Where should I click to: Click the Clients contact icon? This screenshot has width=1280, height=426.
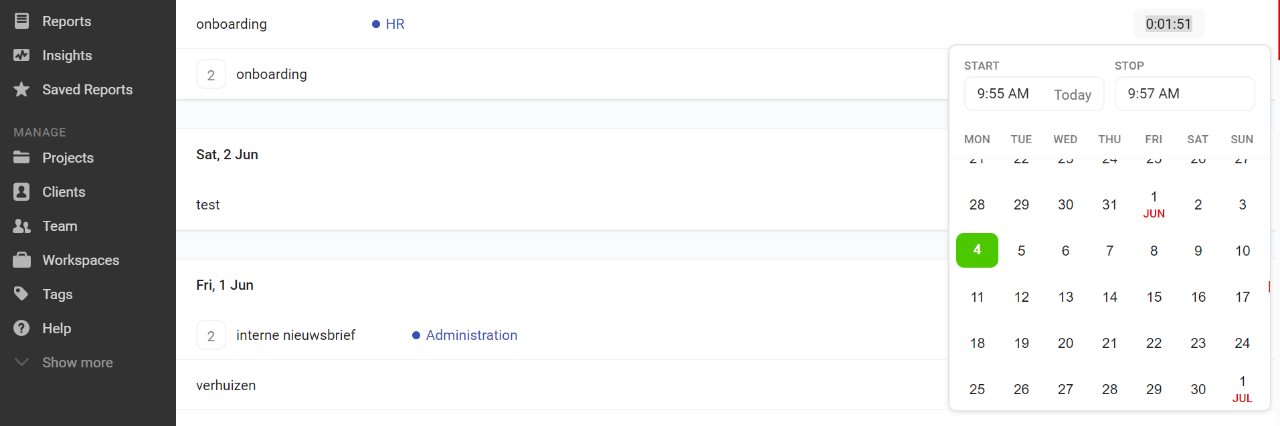[x=21, y=192]
